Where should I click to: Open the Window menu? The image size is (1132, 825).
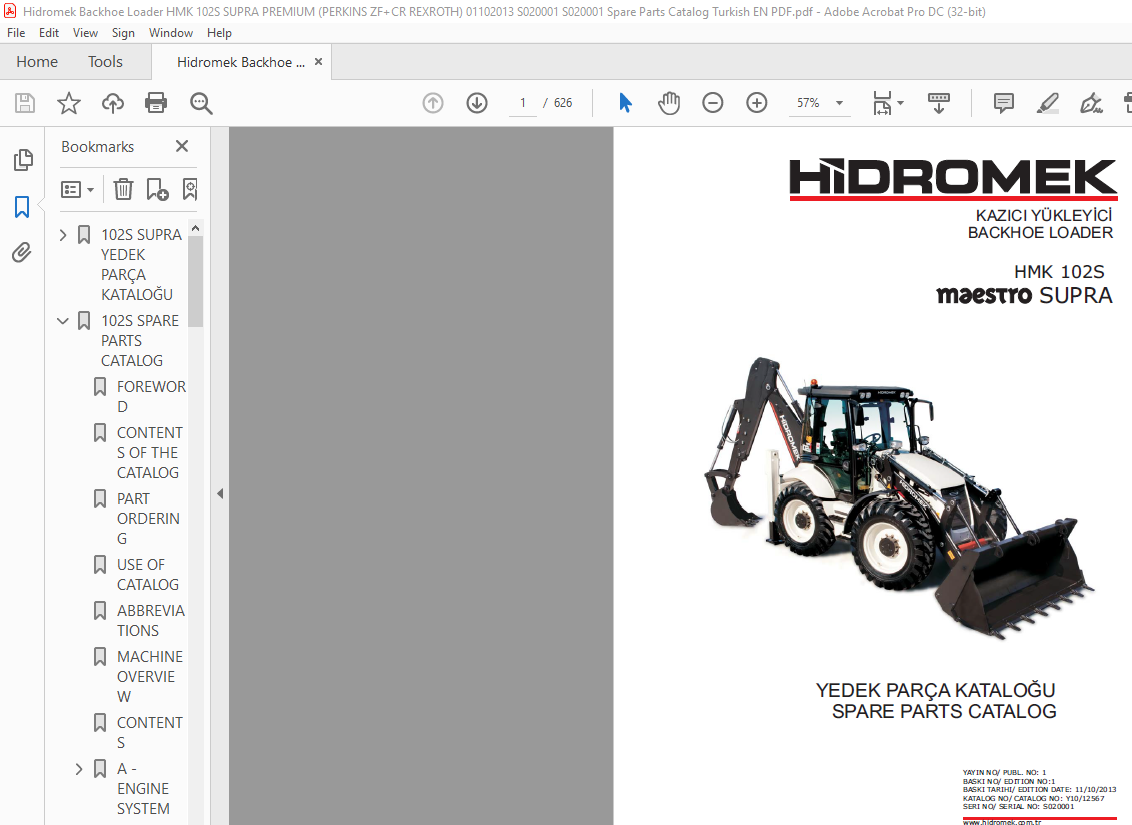[170, 32]
